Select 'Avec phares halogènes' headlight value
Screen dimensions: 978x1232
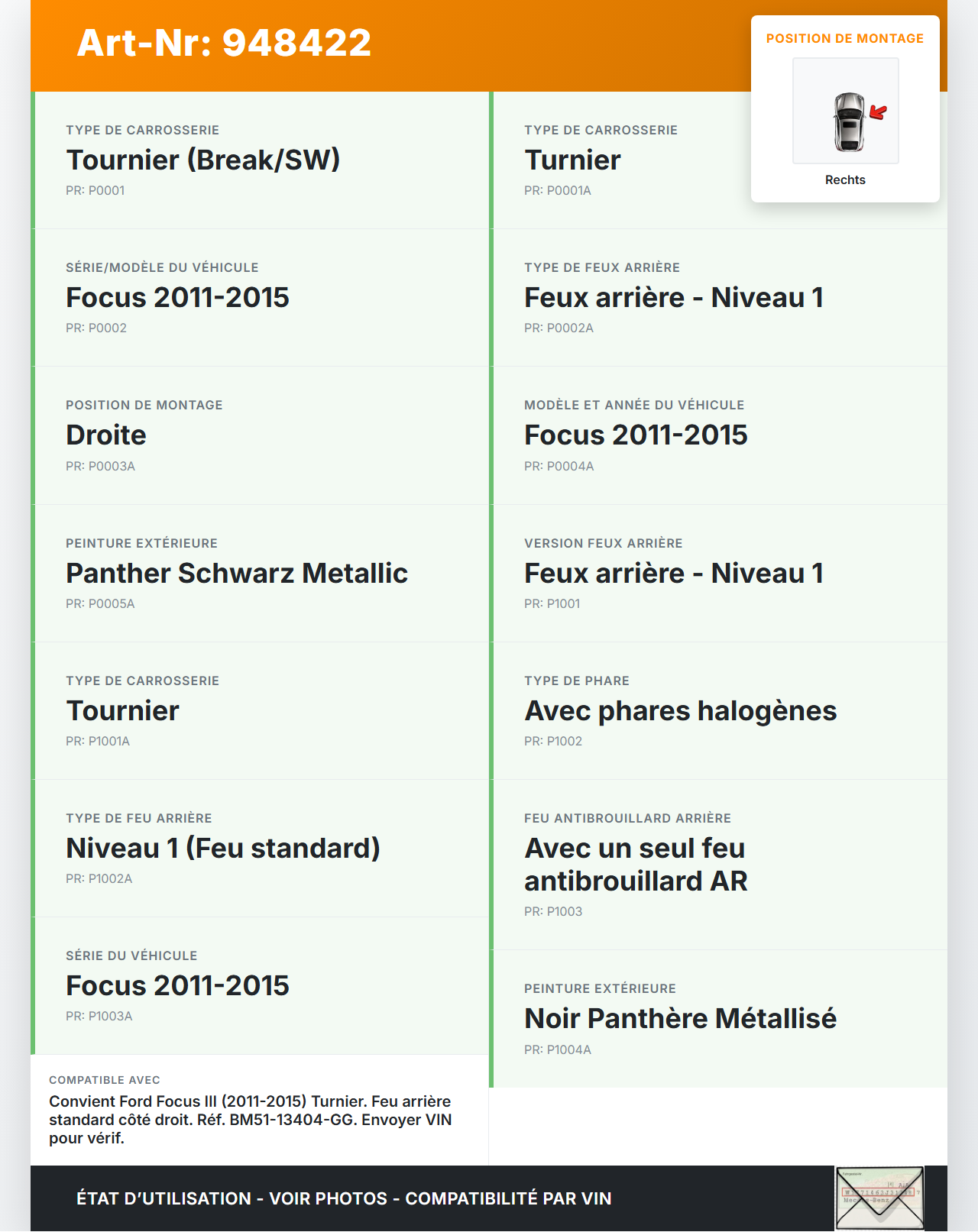coord(680,711)
